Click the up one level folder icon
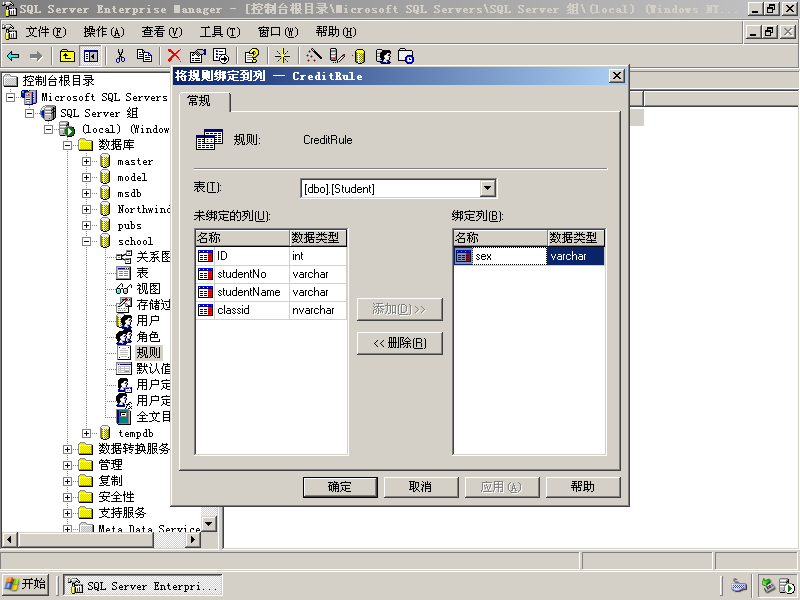The height and width of the screenshot is (600, 800). 67,56
